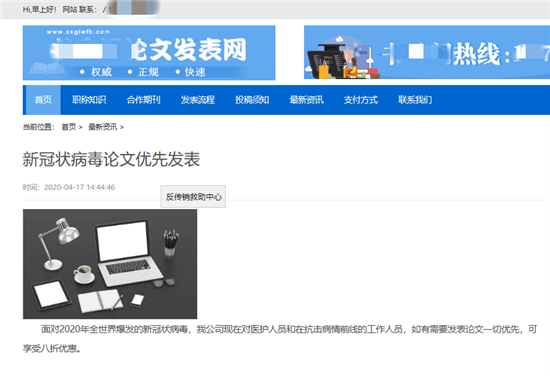
Task: Select 合作期刊 in the navigation bar
Action: (143, 100)
